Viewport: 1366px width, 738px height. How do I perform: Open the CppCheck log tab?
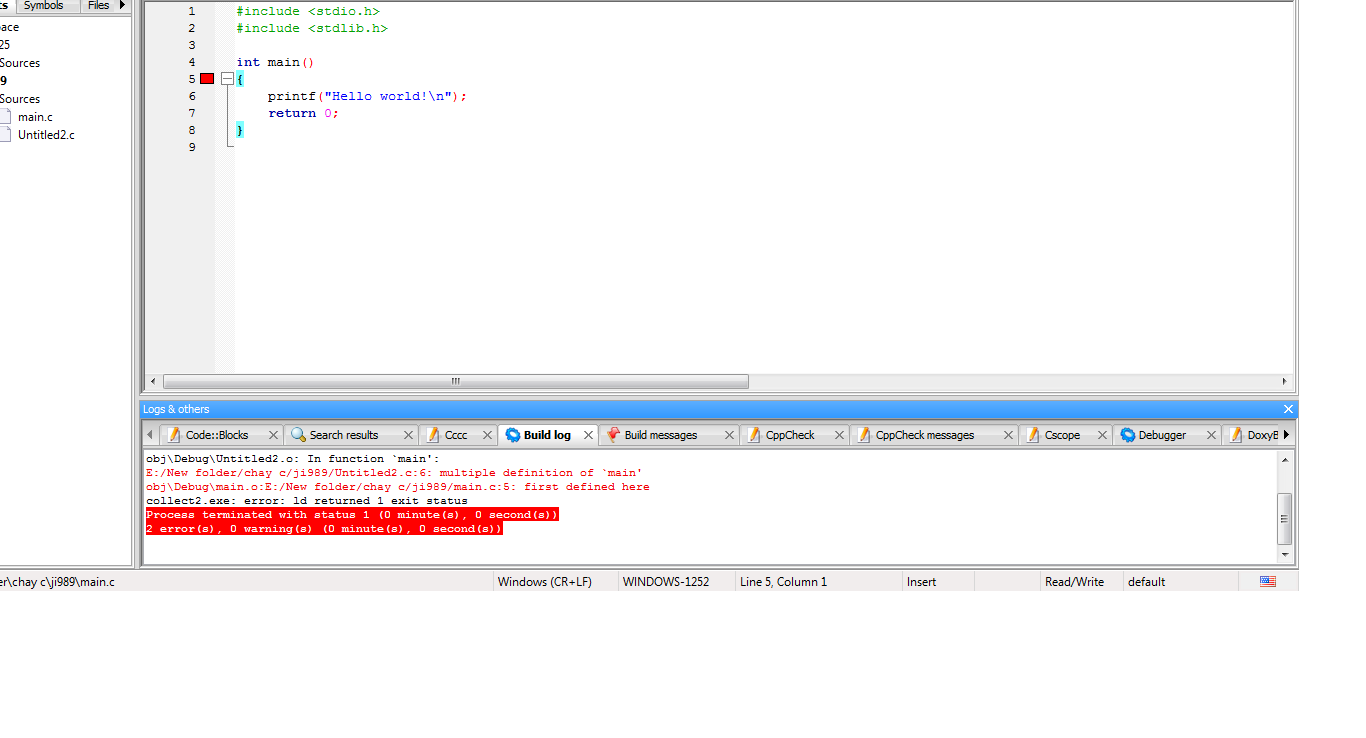pyautogui.click(x=789, y=435)
